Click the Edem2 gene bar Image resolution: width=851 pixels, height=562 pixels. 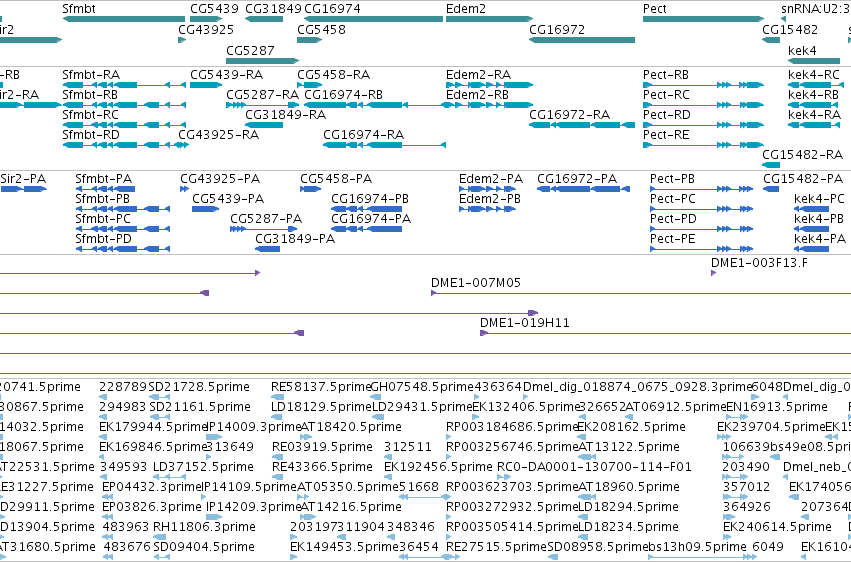click(490, 19)
